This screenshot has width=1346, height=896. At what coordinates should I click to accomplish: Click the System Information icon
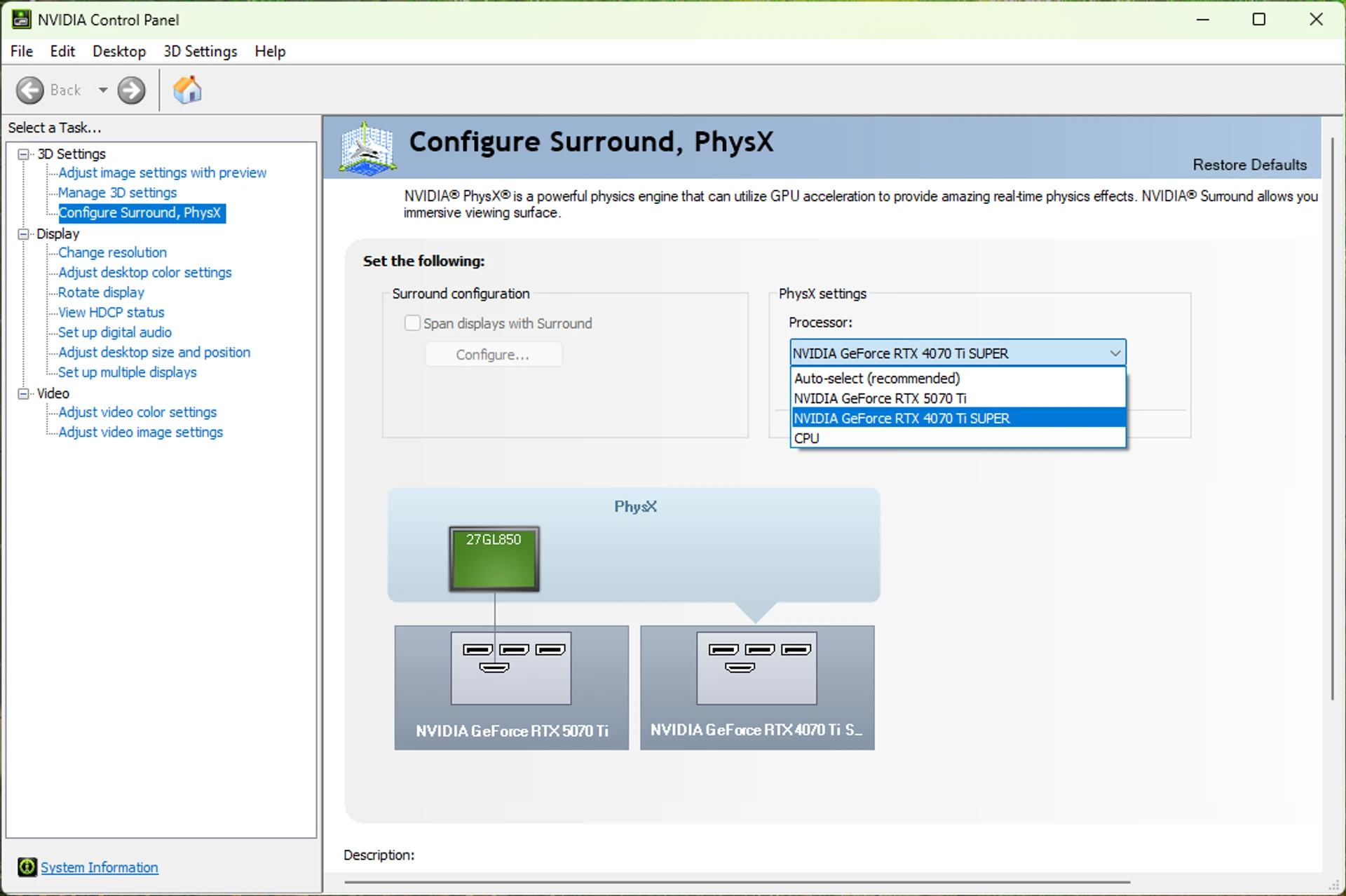point(27,867)
